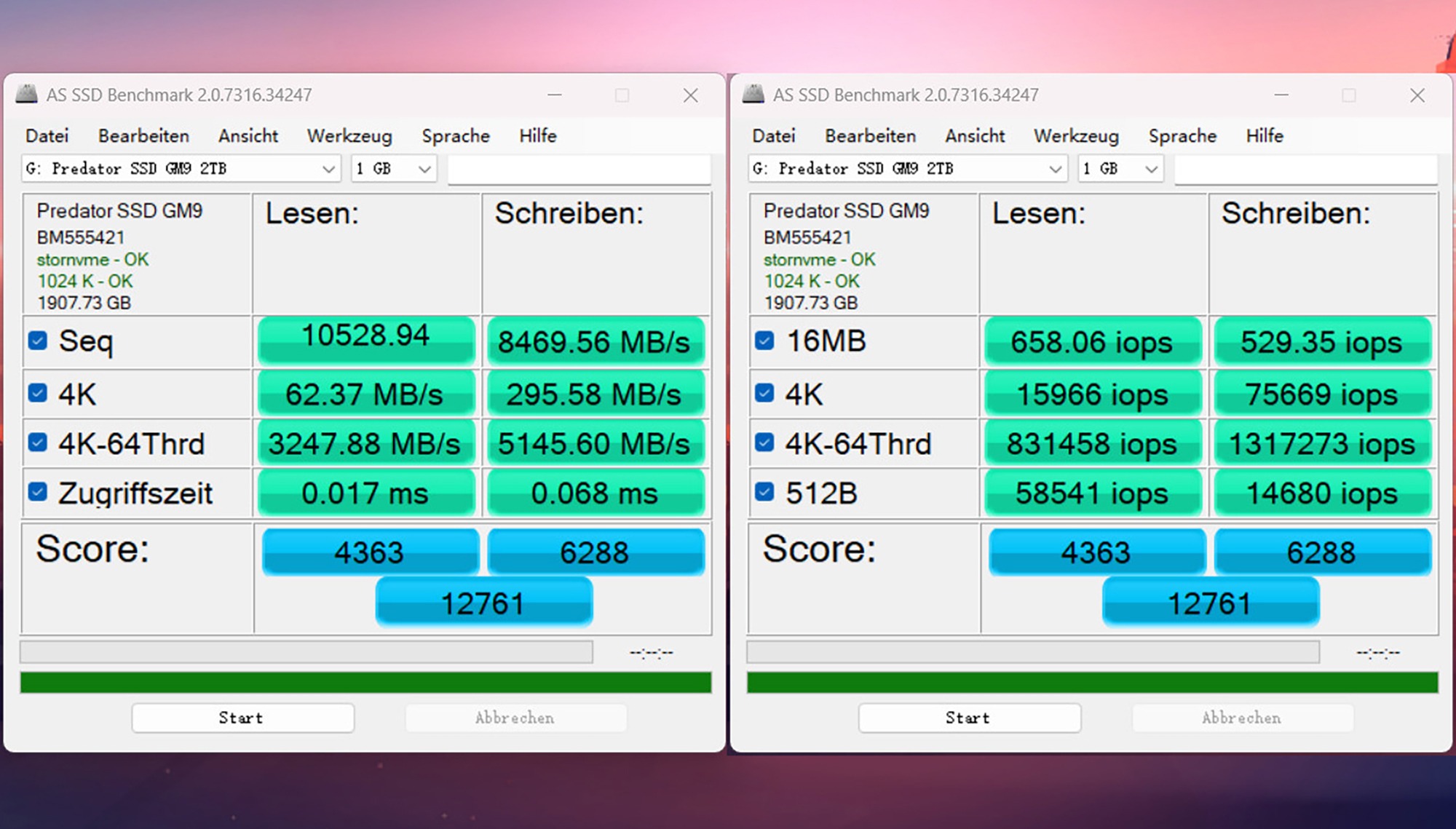The height and width of the screenshot is (829, 1456).
Task: Open the drive dropdown in left window
Action: pyautogui.click(x=181, y=169)
